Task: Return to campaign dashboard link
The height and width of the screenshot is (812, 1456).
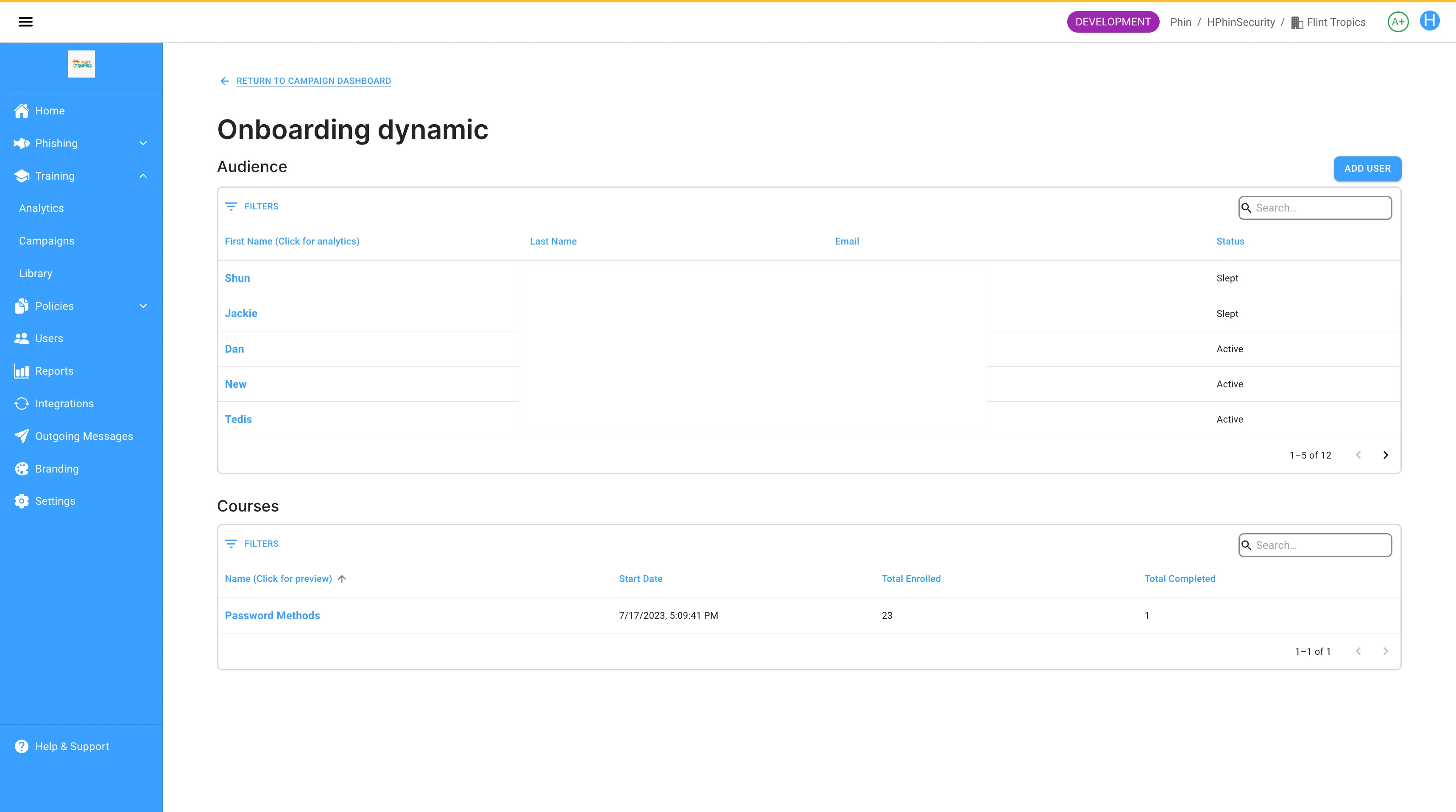Action: (313, 81)
